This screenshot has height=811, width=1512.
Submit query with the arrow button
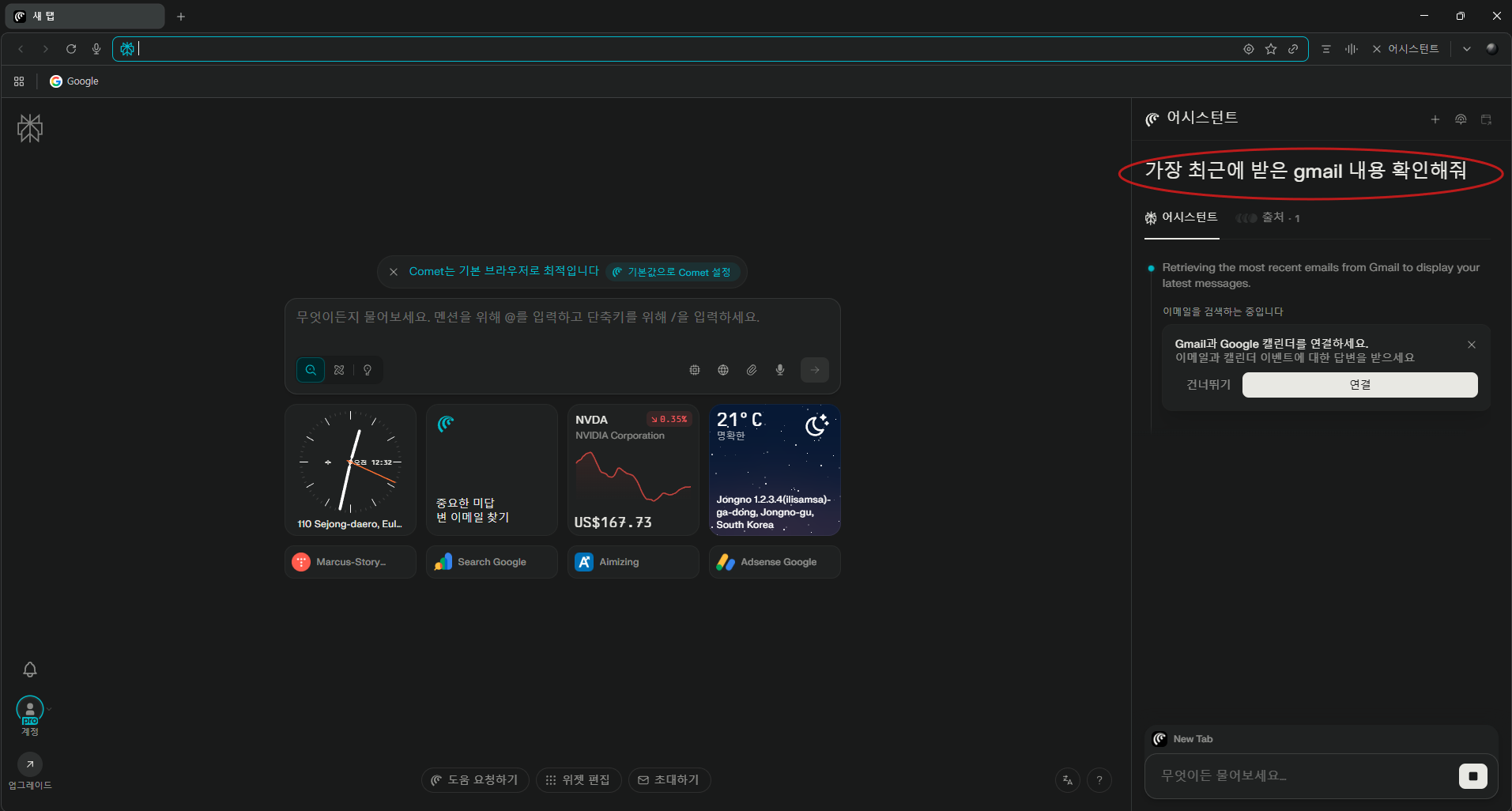tap(815, 370)
